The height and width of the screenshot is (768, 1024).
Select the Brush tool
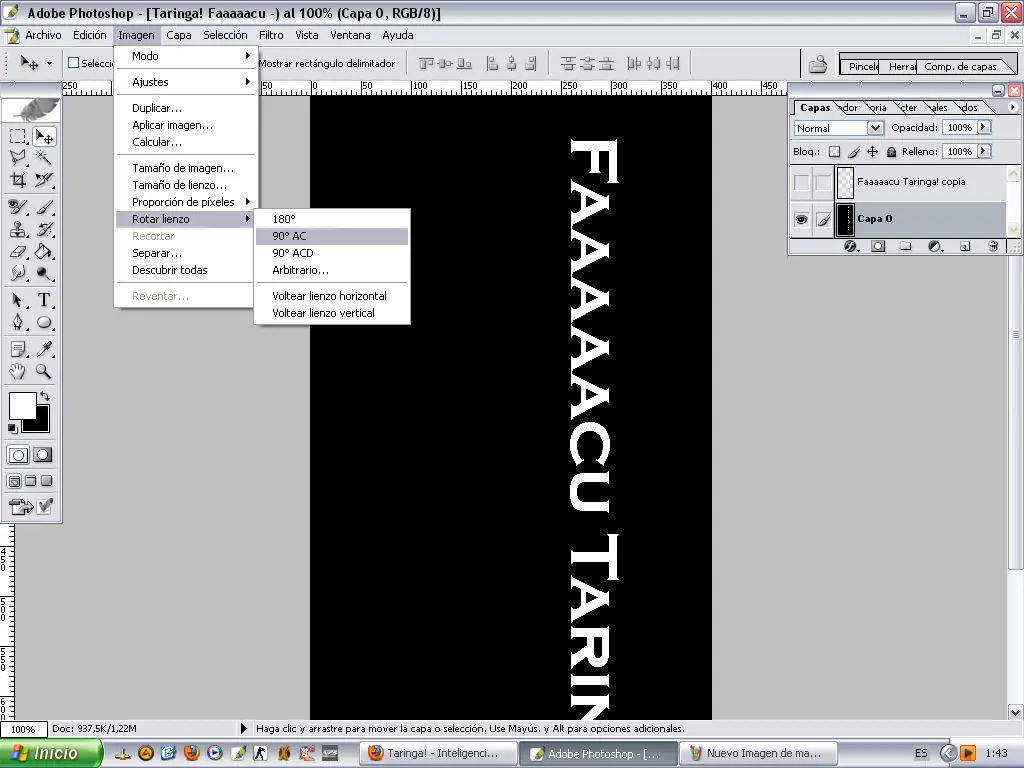pos(44,207)
